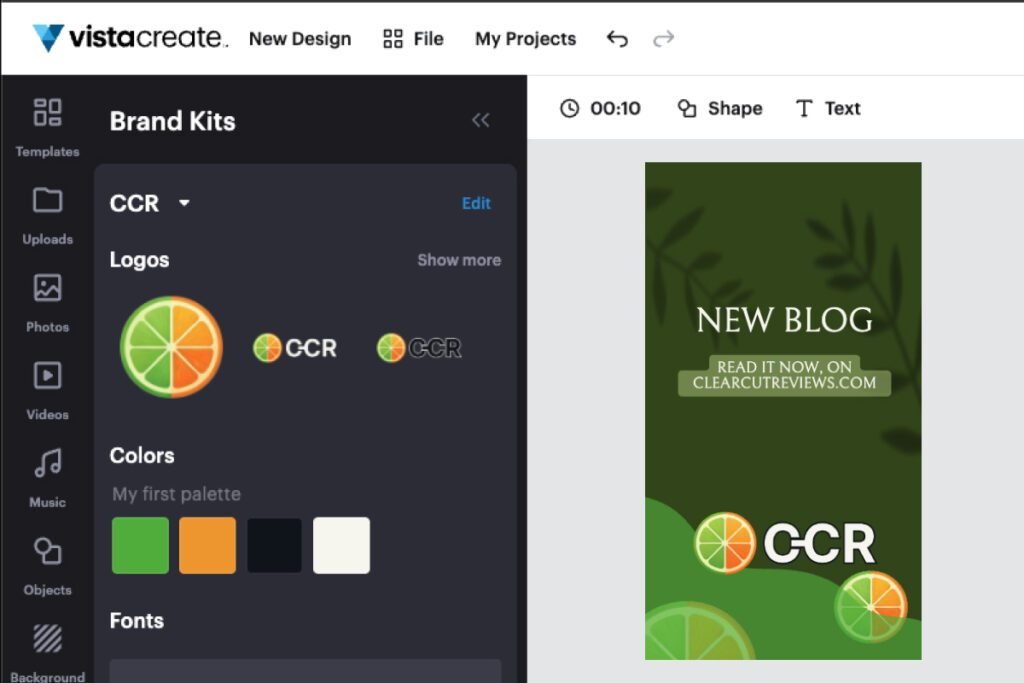Open the Photos sidebar panel

[48, 303]
